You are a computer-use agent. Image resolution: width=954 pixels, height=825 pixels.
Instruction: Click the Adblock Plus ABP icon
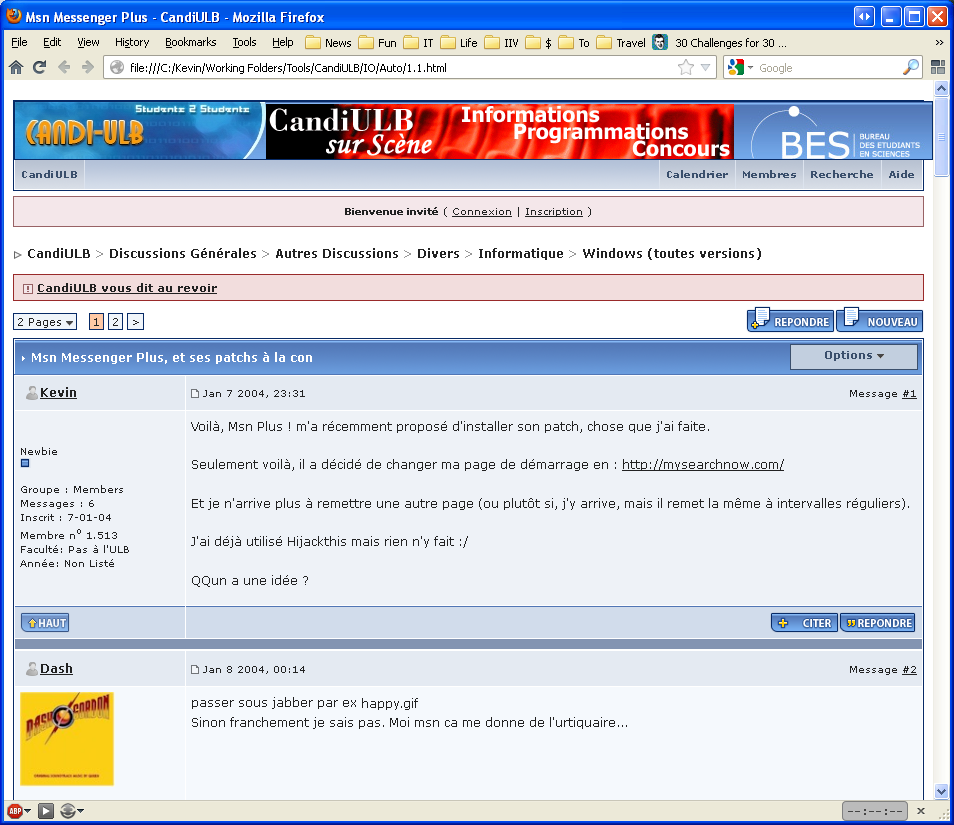(x=15, y=811)
